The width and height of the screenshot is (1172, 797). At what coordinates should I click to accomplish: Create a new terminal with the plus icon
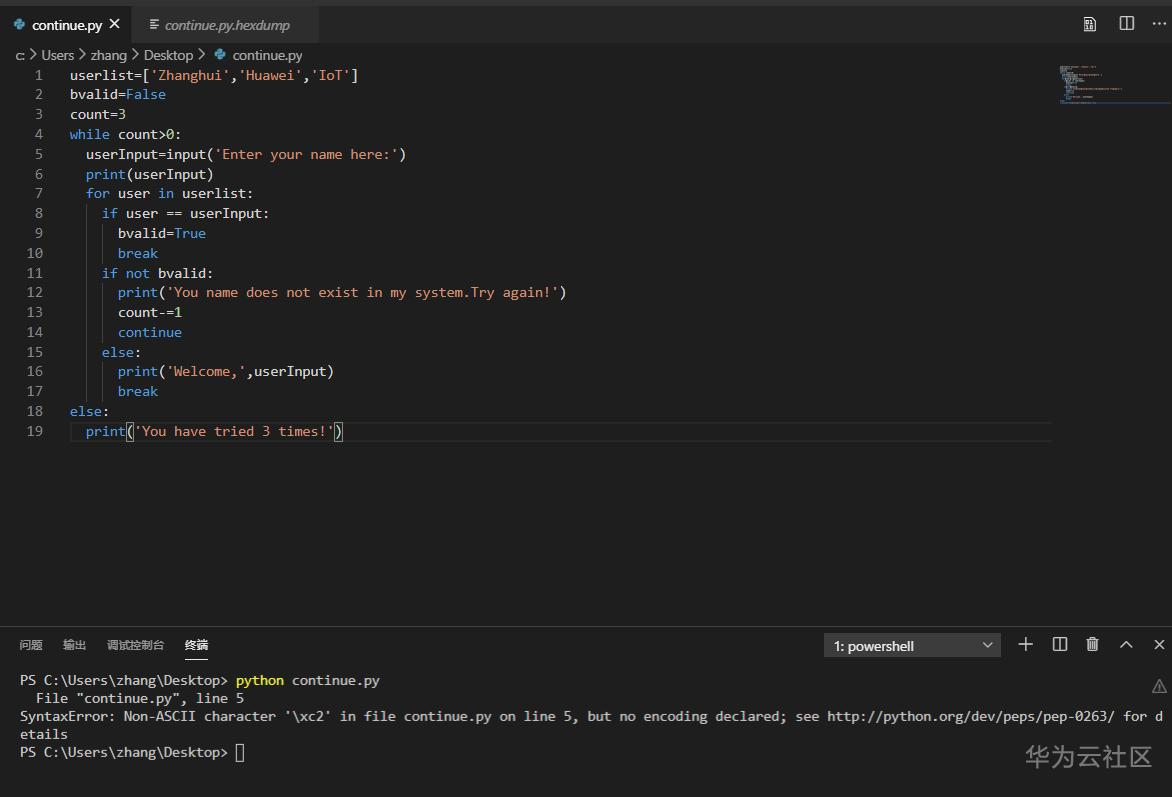[x=1025, y=645]
